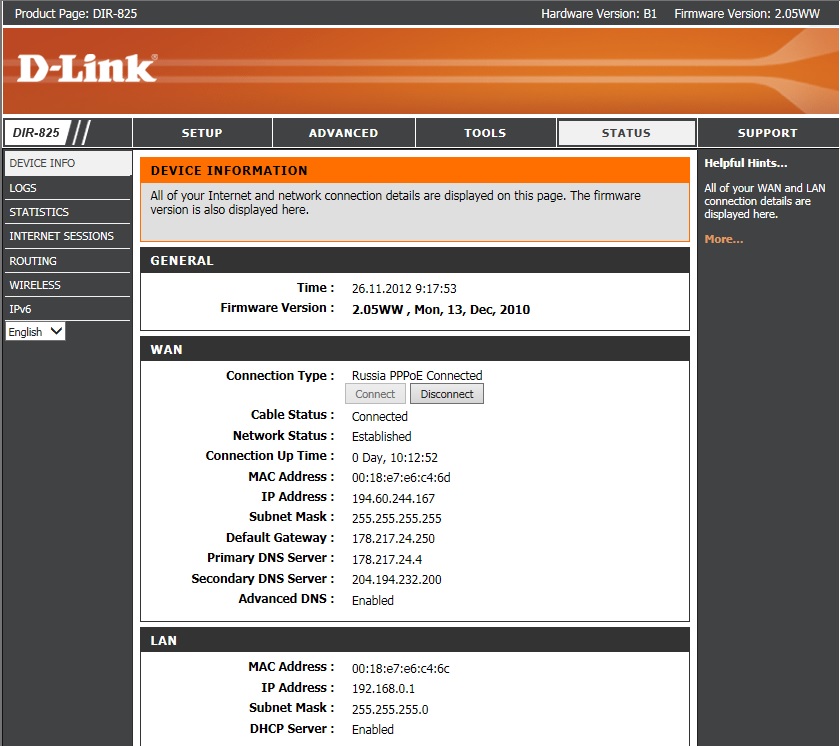Click the D-Link logo

tap(87, 68)
